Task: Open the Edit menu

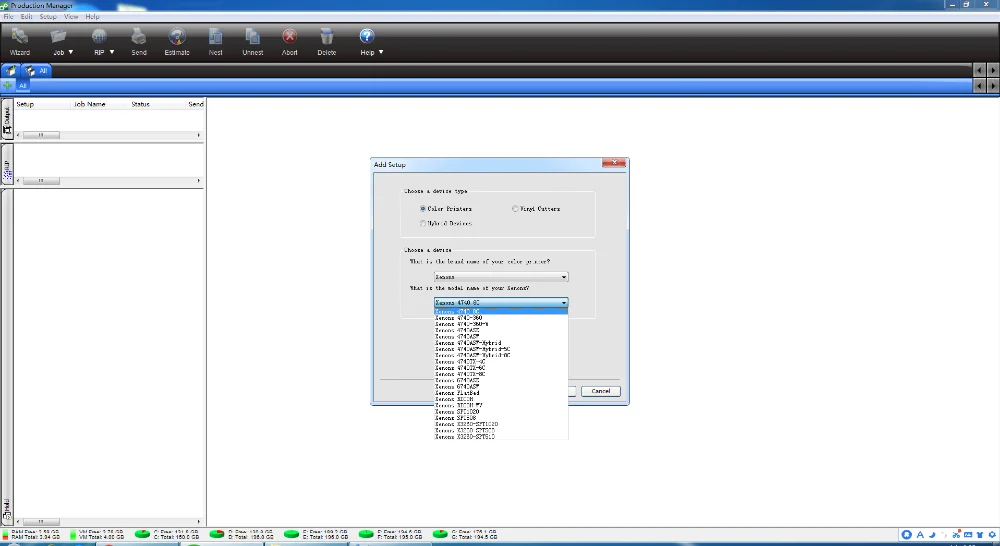Action: pos(26,17)
